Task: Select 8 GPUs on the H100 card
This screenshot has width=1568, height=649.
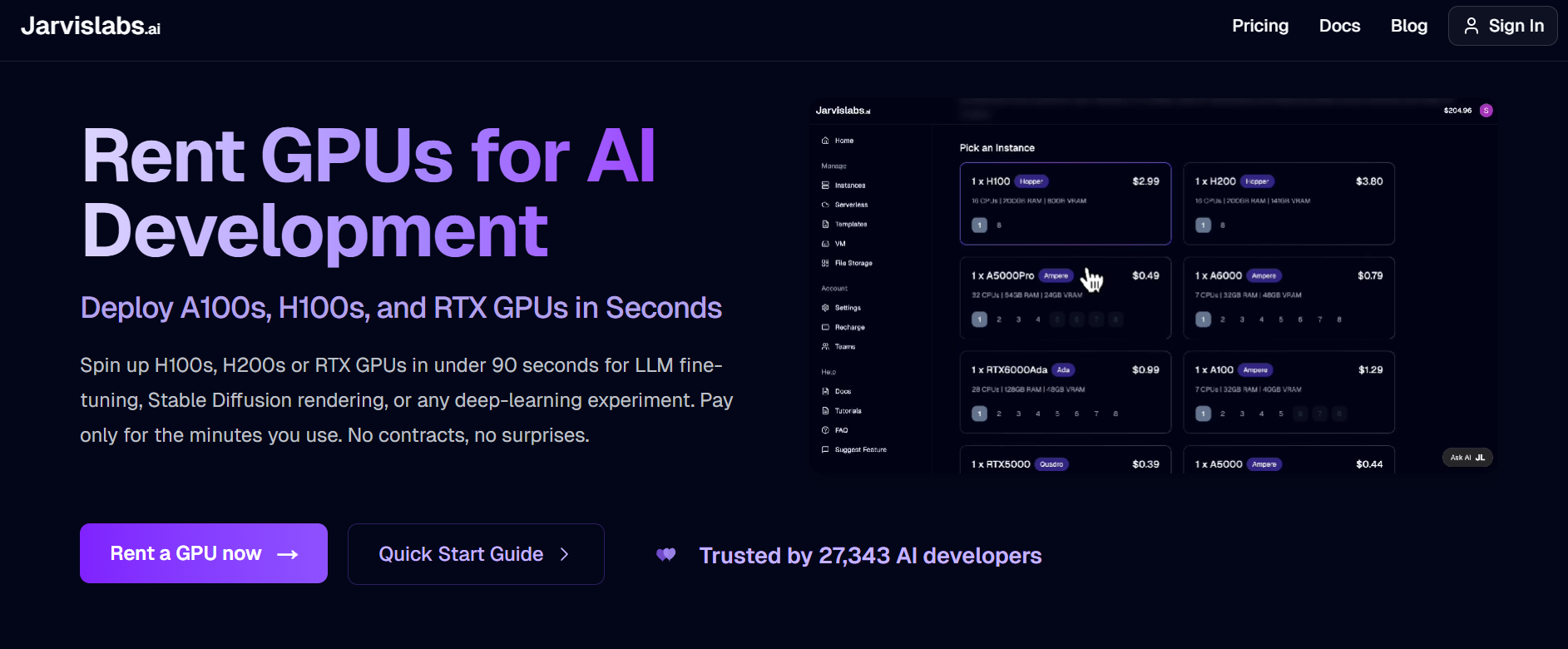Action: point(999,225)
